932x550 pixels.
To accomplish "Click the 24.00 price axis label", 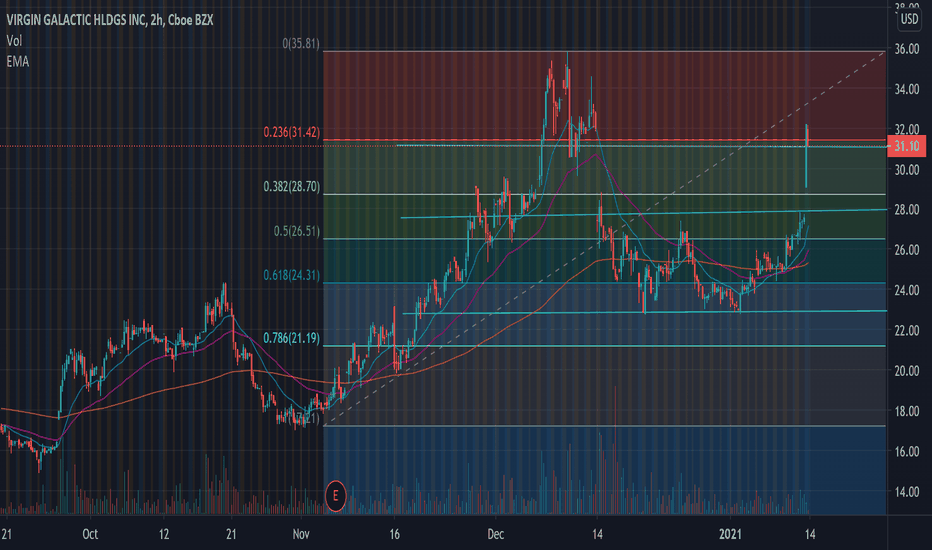I will (906, 290).
